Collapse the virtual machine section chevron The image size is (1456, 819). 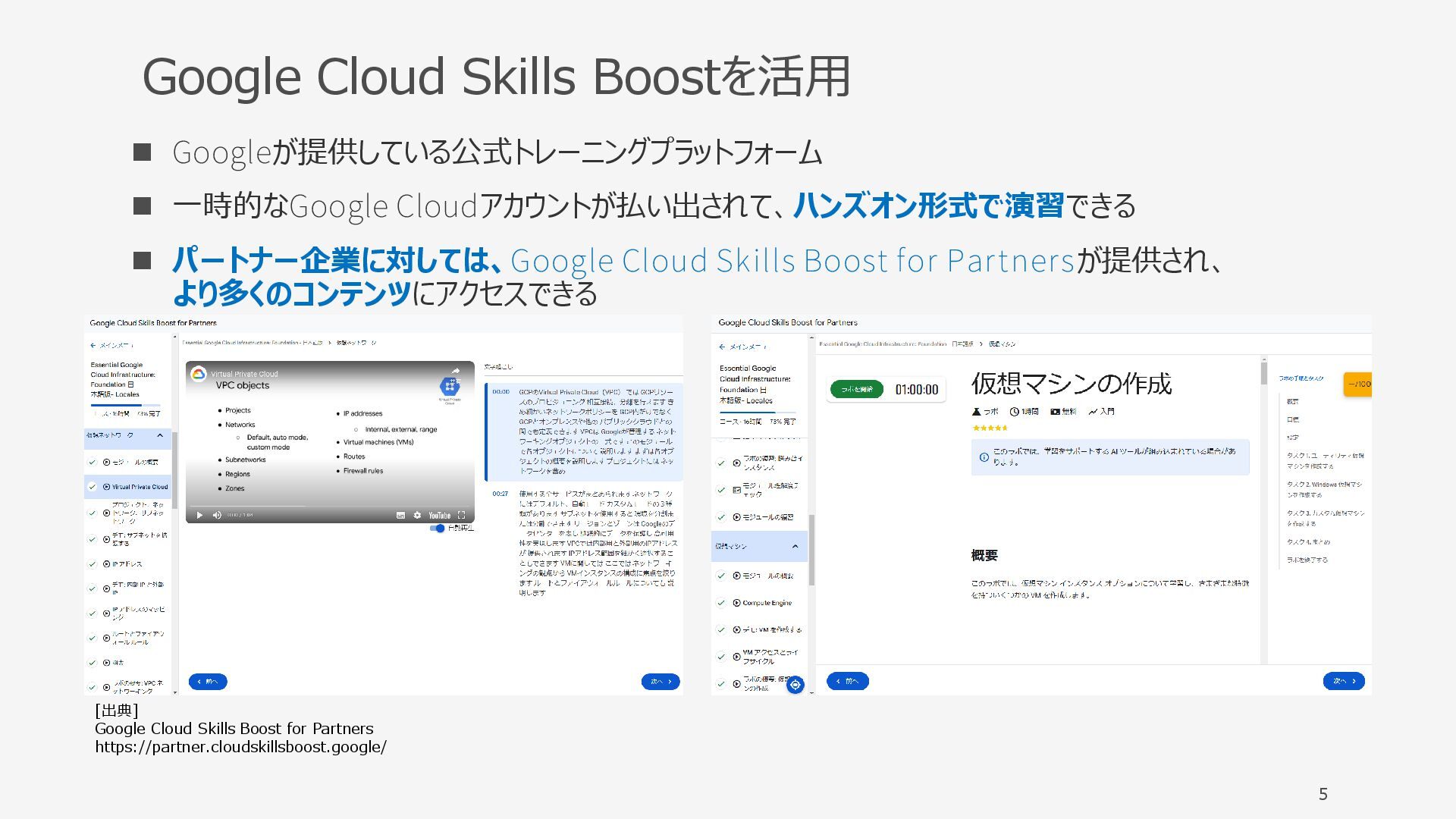[795, 546]
